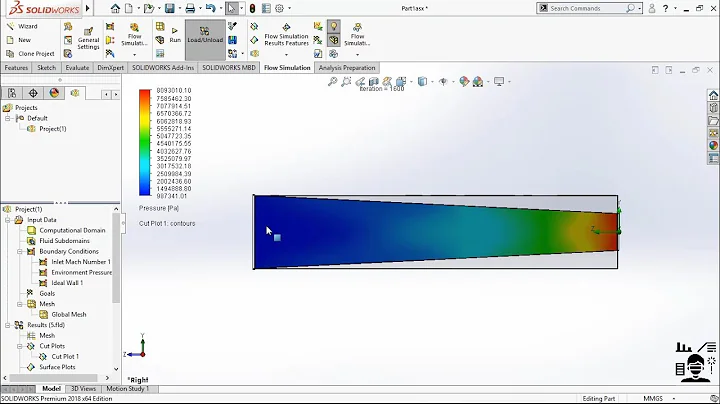
Task: Create a new document with New icon
Action: click(129, 8)
